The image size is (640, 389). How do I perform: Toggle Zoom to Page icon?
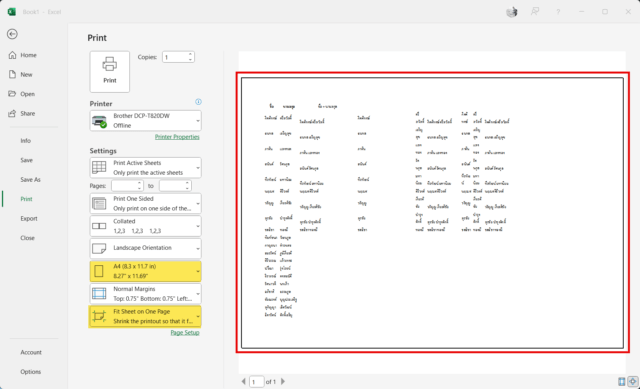tap(632, 382)
